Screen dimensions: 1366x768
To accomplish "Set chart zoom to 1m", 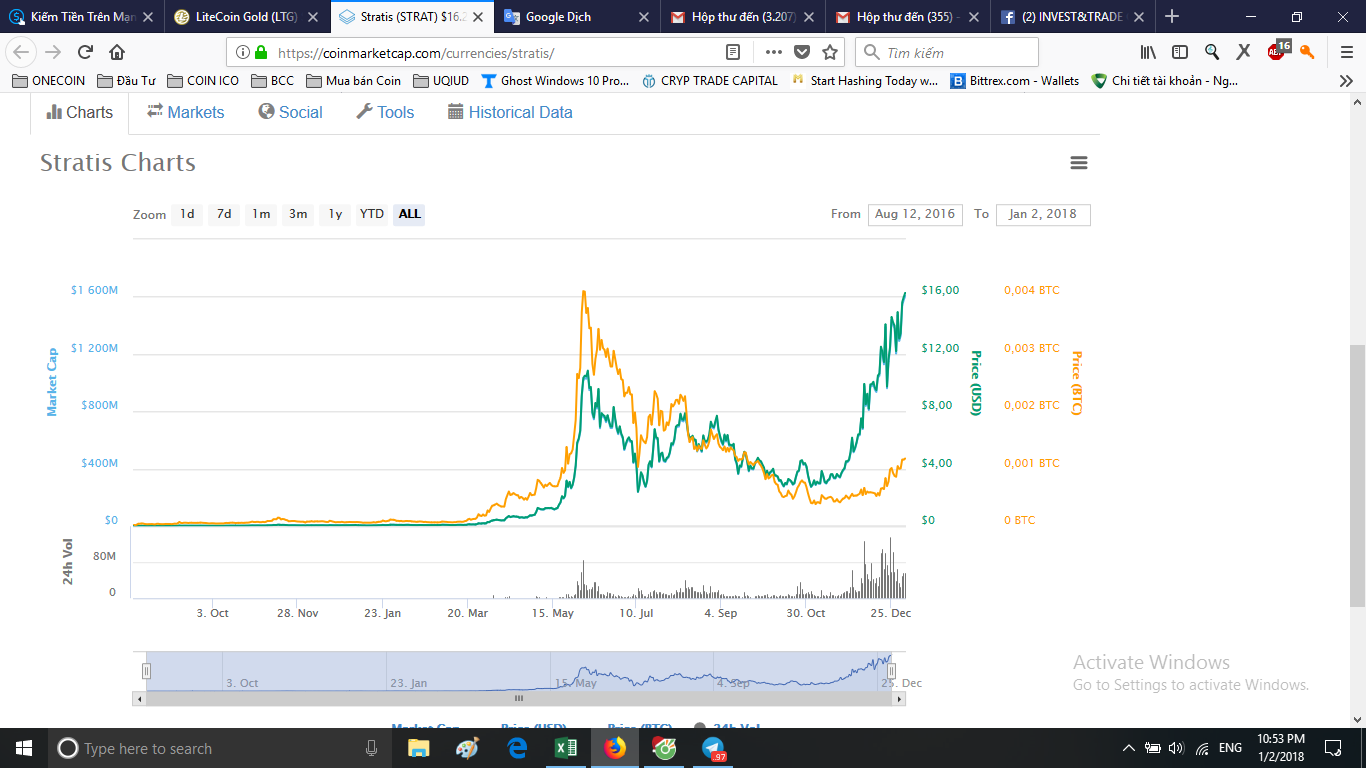I will [x=261, y=214].
